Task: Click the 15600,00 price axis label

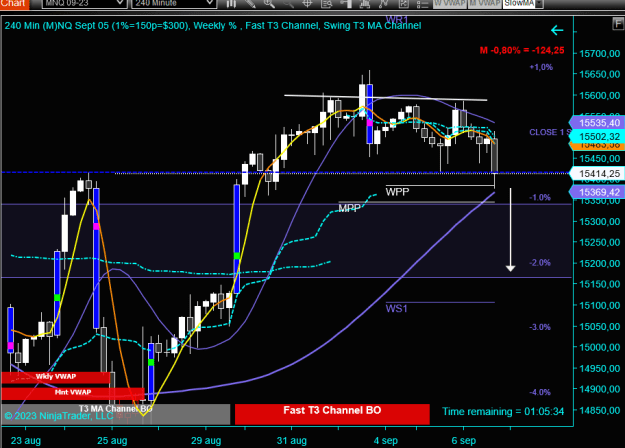Action: tap(599, 95)
